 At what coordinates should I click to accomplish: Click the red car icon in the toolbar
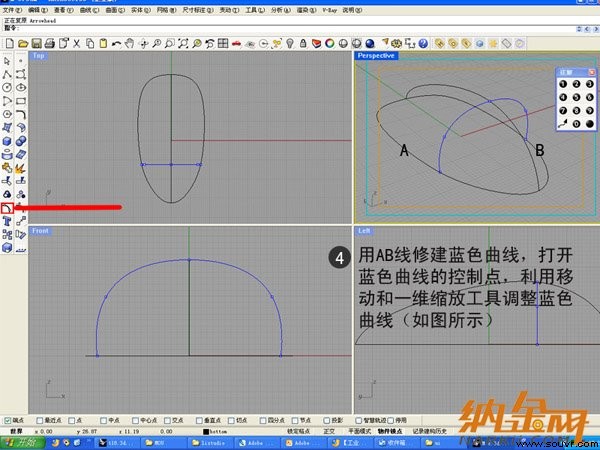tap(236, 44)
